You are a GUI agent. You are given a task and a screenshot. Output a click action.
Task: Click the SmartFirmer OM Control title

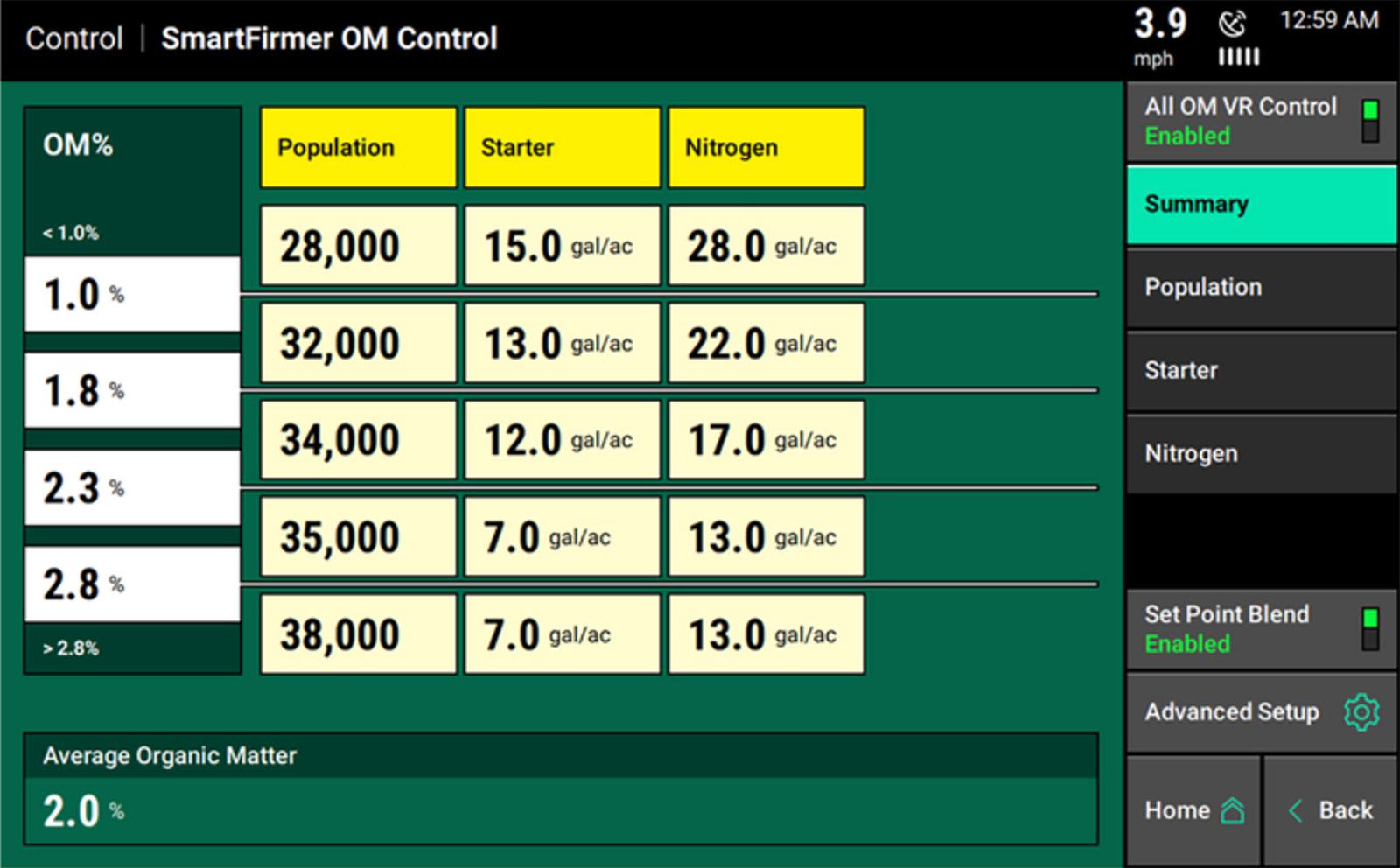point(329,38)
